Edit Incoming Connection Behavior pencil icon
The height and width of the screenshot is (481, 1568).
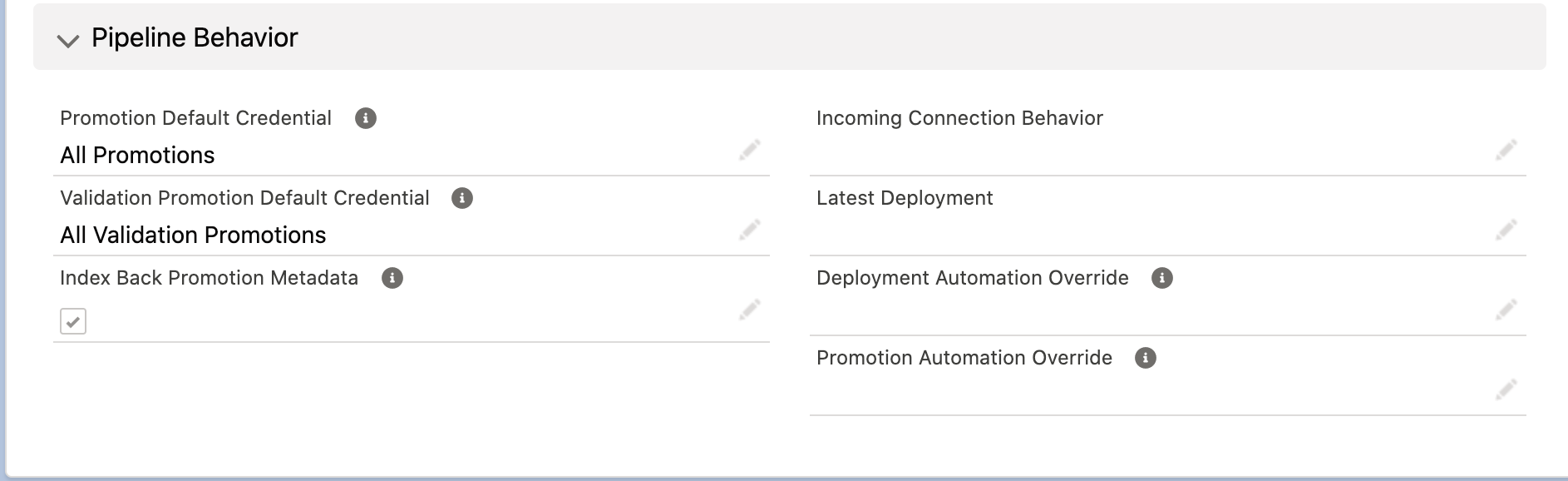(1506, 150)
